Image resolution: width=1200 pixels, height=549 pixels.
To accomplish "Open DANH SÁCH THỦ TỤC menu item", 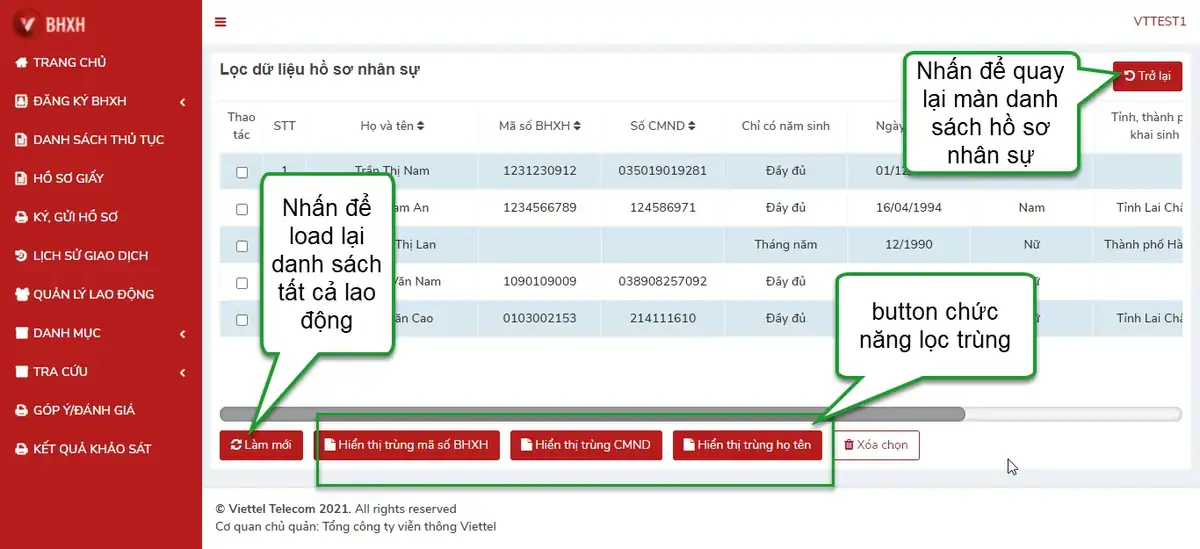I will point(98,140).
